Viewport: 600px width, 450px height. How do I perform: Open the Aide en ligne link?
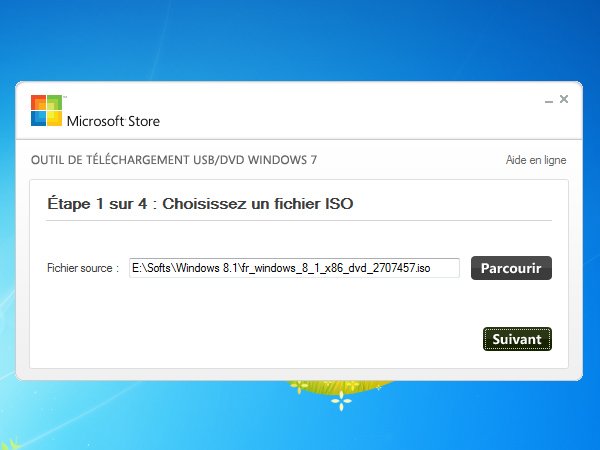coord(536,160)
